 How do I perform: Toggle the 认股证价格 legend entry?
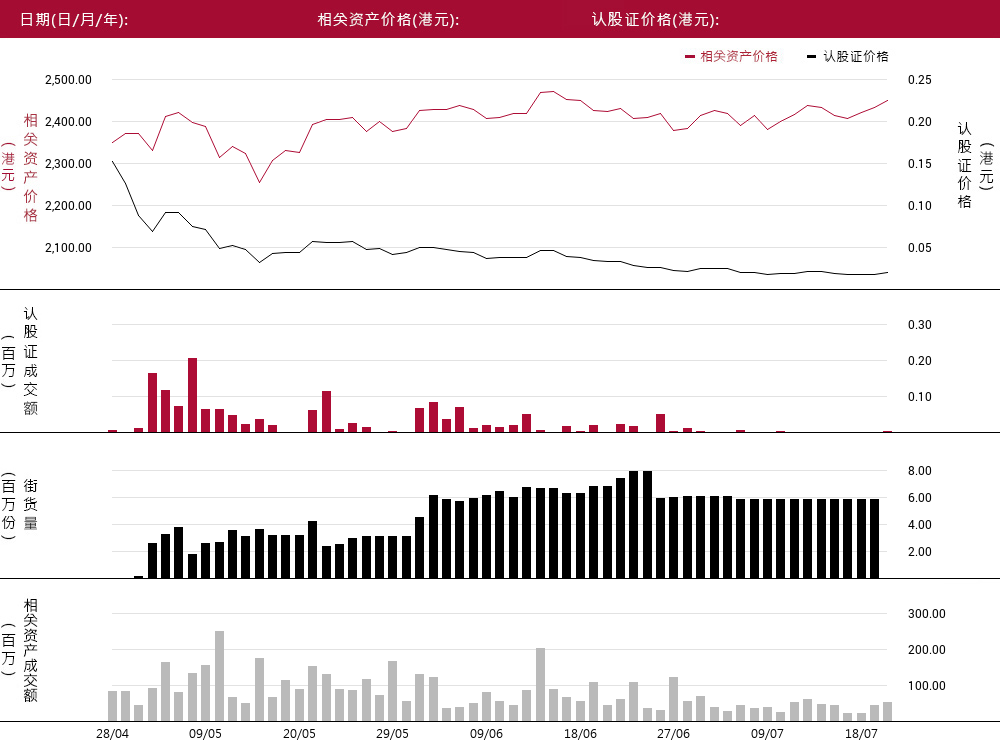pos(848,57)
